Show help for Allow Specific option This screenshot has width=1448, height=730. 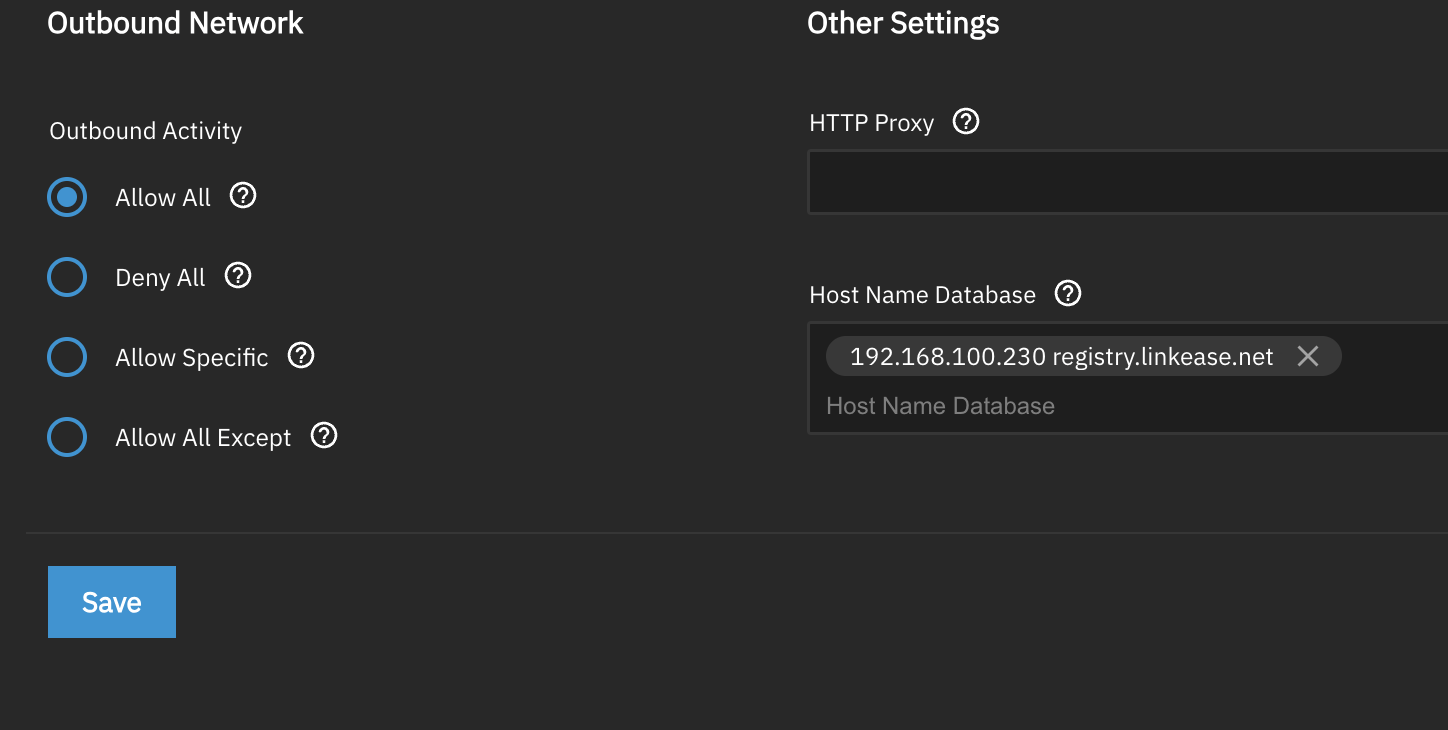click(301, 356)
